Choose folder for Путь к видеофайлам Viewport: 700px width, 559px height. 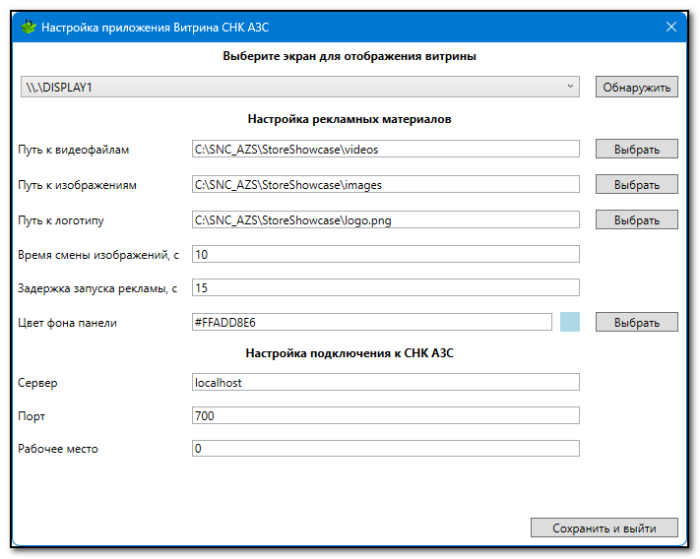pyautogui.click(x=637, y=149)
